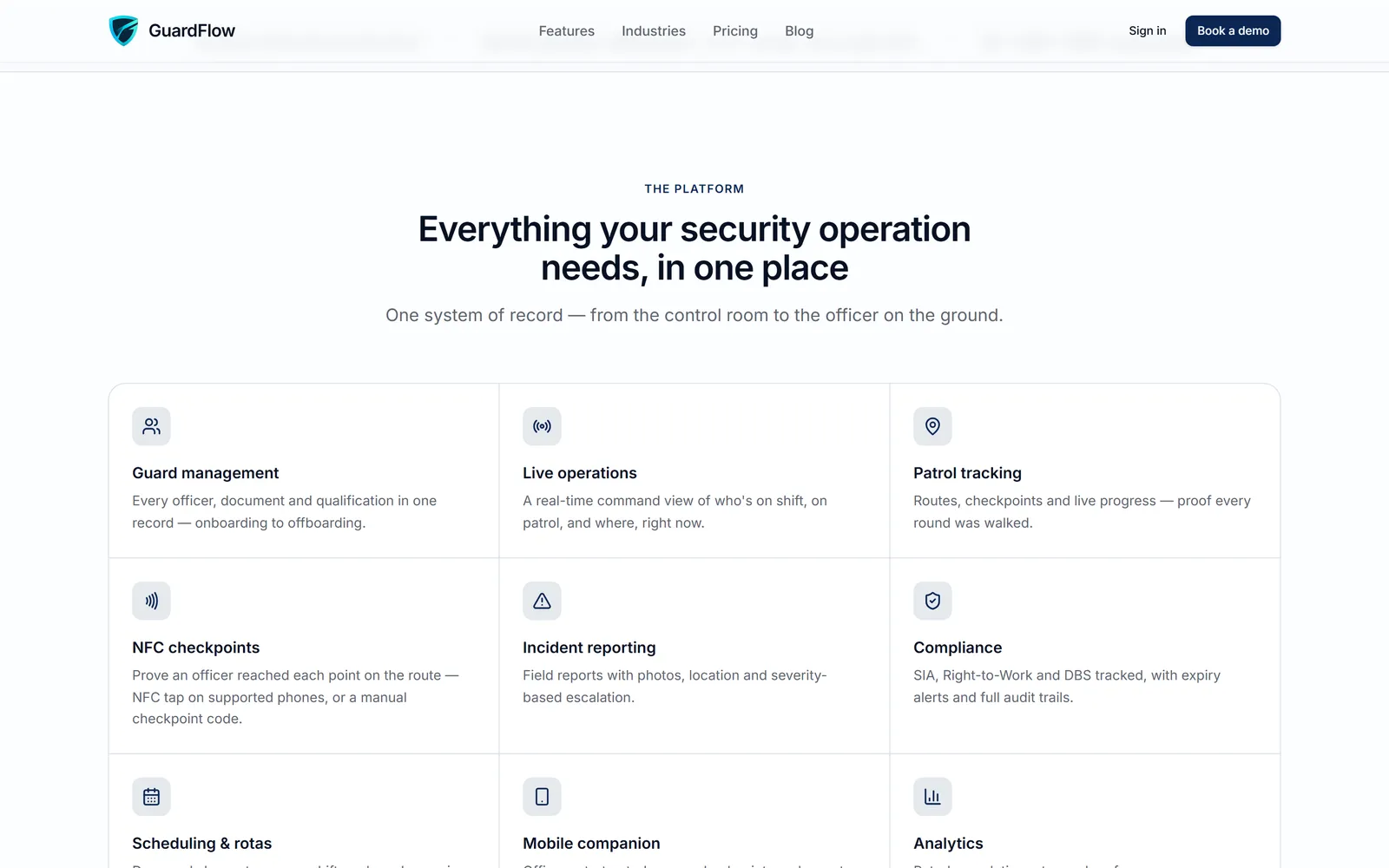
Task: Select the Live operations heading
Action: point(580,473)
